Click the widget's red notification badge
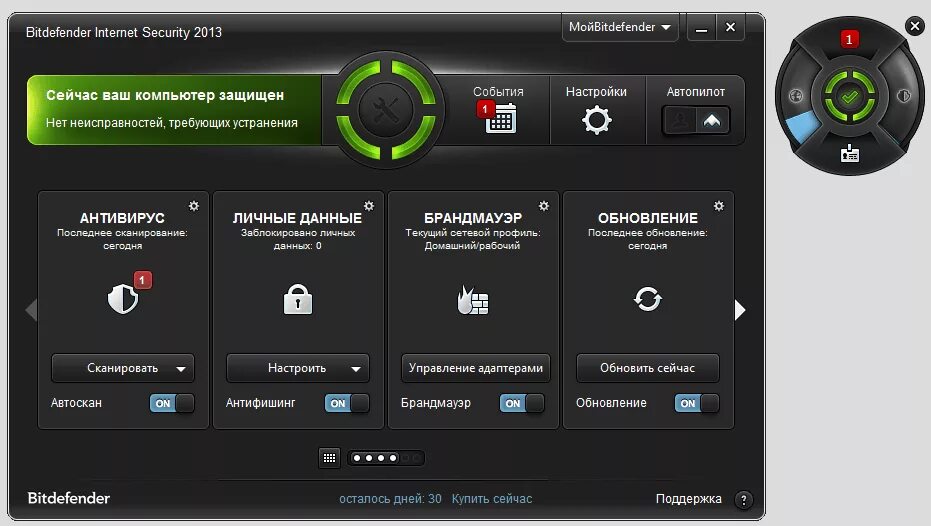This screenshot has height=526, width=931. [849, 40]
